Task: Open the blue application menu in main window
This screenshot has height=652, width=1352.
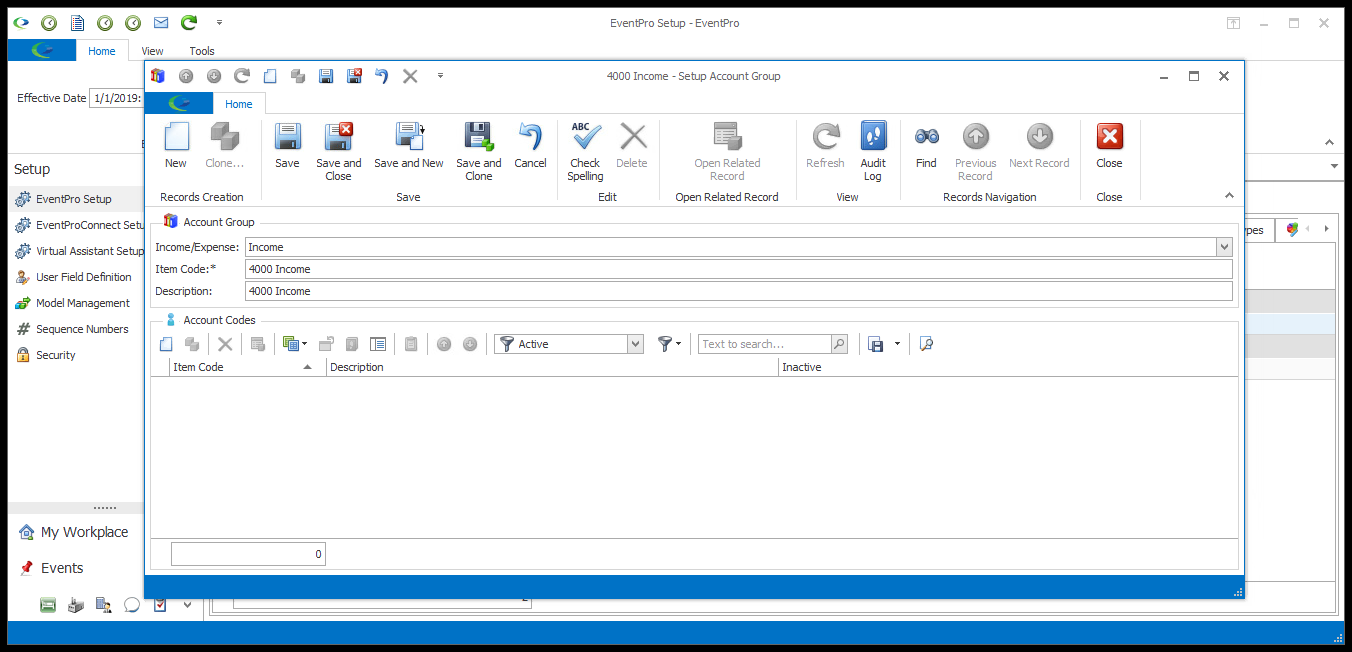Action: pos(42,51)
